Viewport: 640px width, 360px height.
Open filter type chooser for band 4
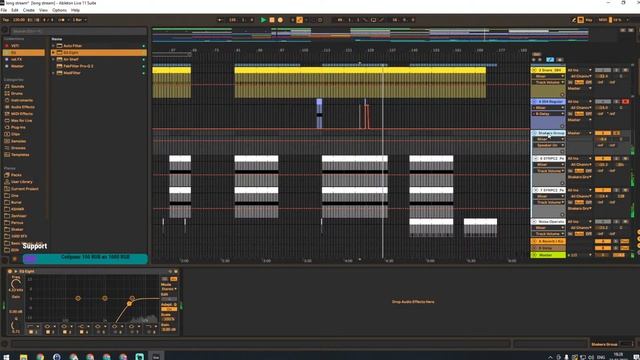[x=83, y=326]
